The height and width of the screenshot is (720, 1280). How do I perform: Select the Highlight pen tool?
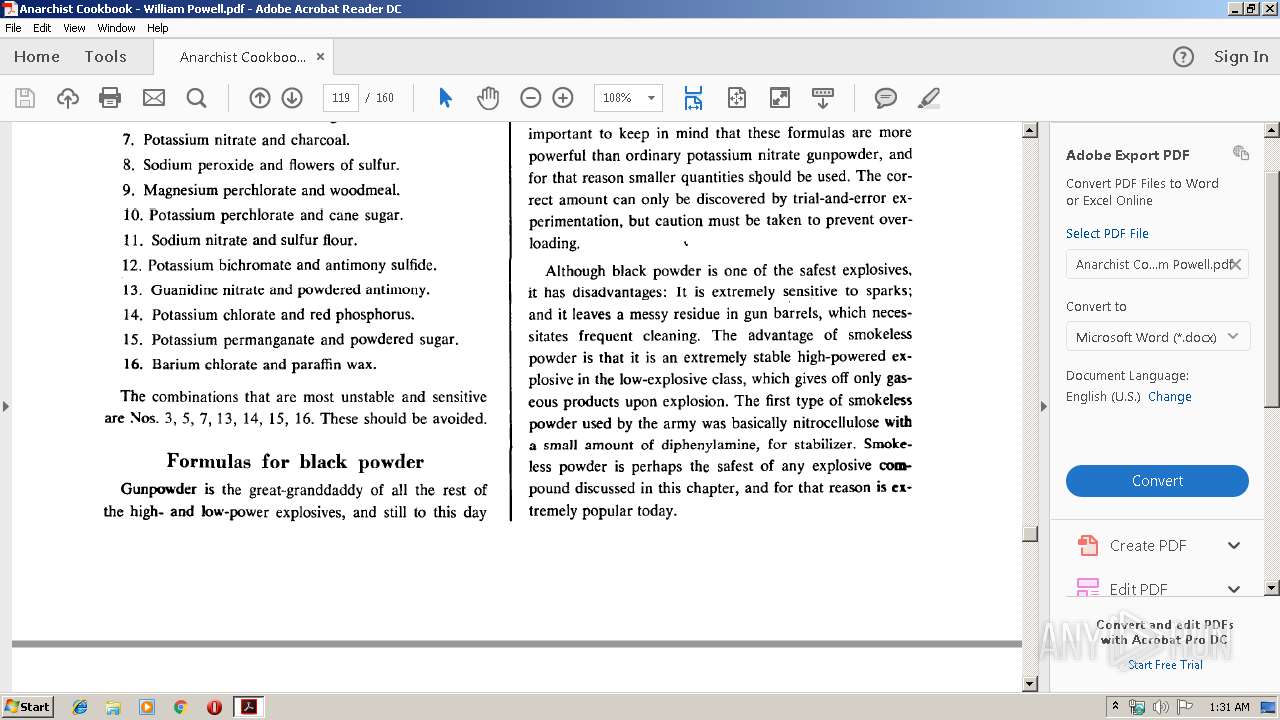click(x=929, y=98)
